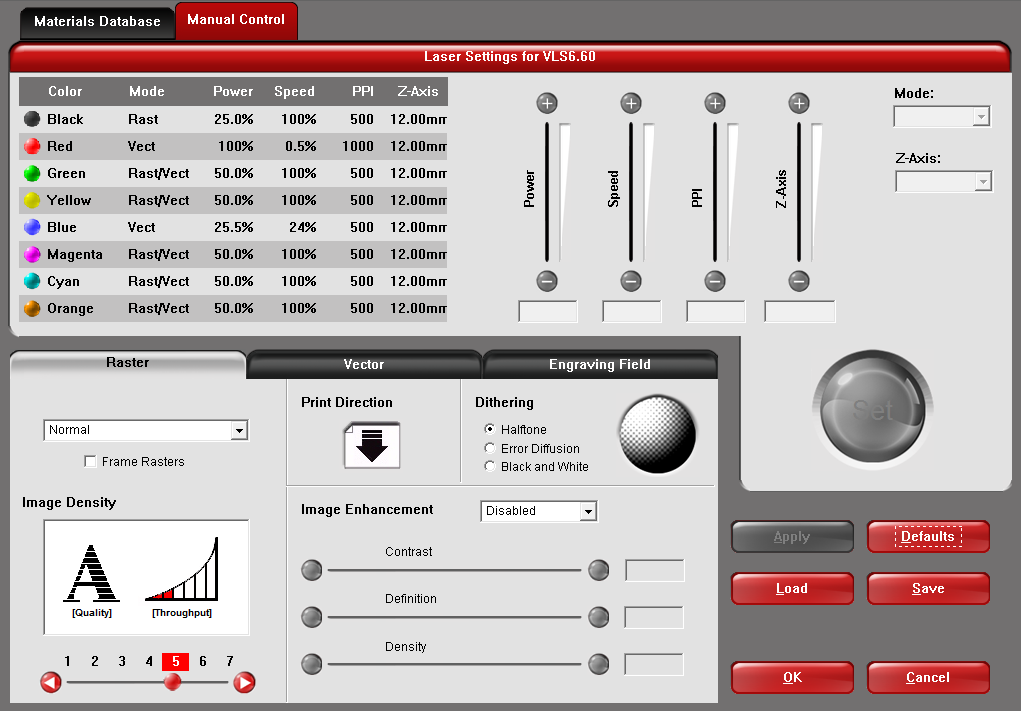Click the PPI vertical slider
Screen dimensions: 1021x711
[715, 192]
